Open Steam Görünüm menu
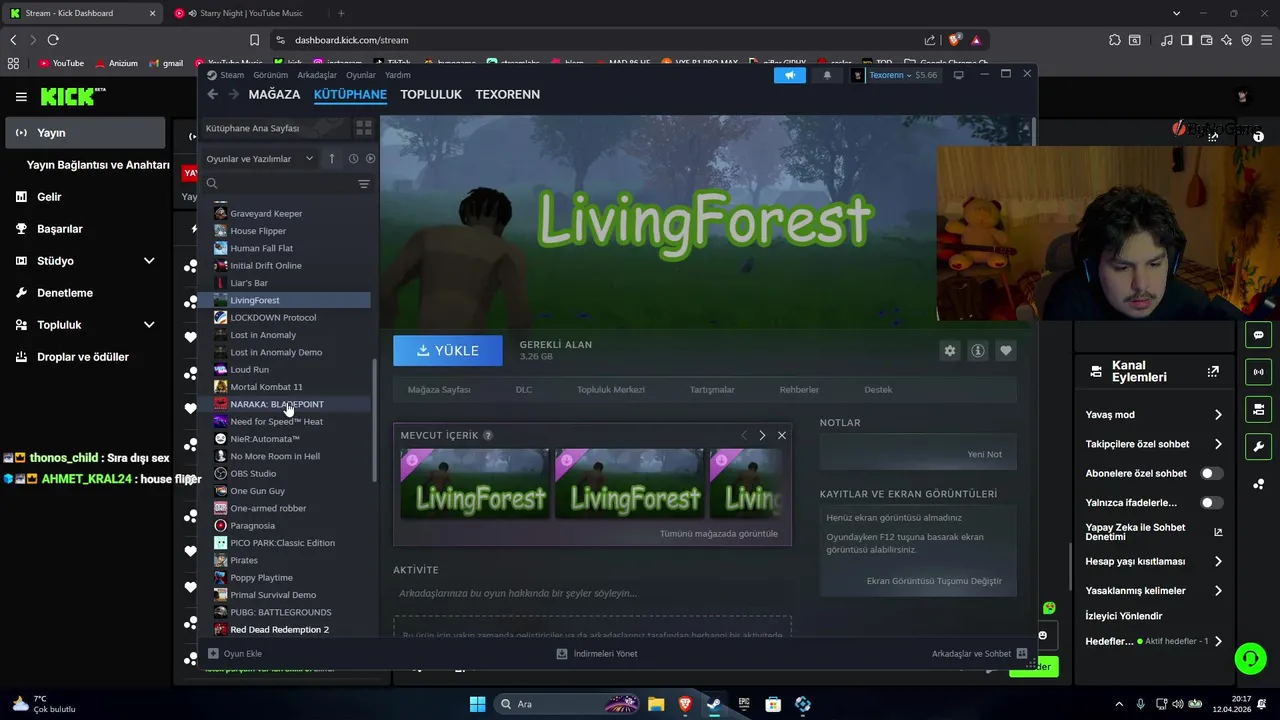 pyautogui.click(x=270, y=75)
